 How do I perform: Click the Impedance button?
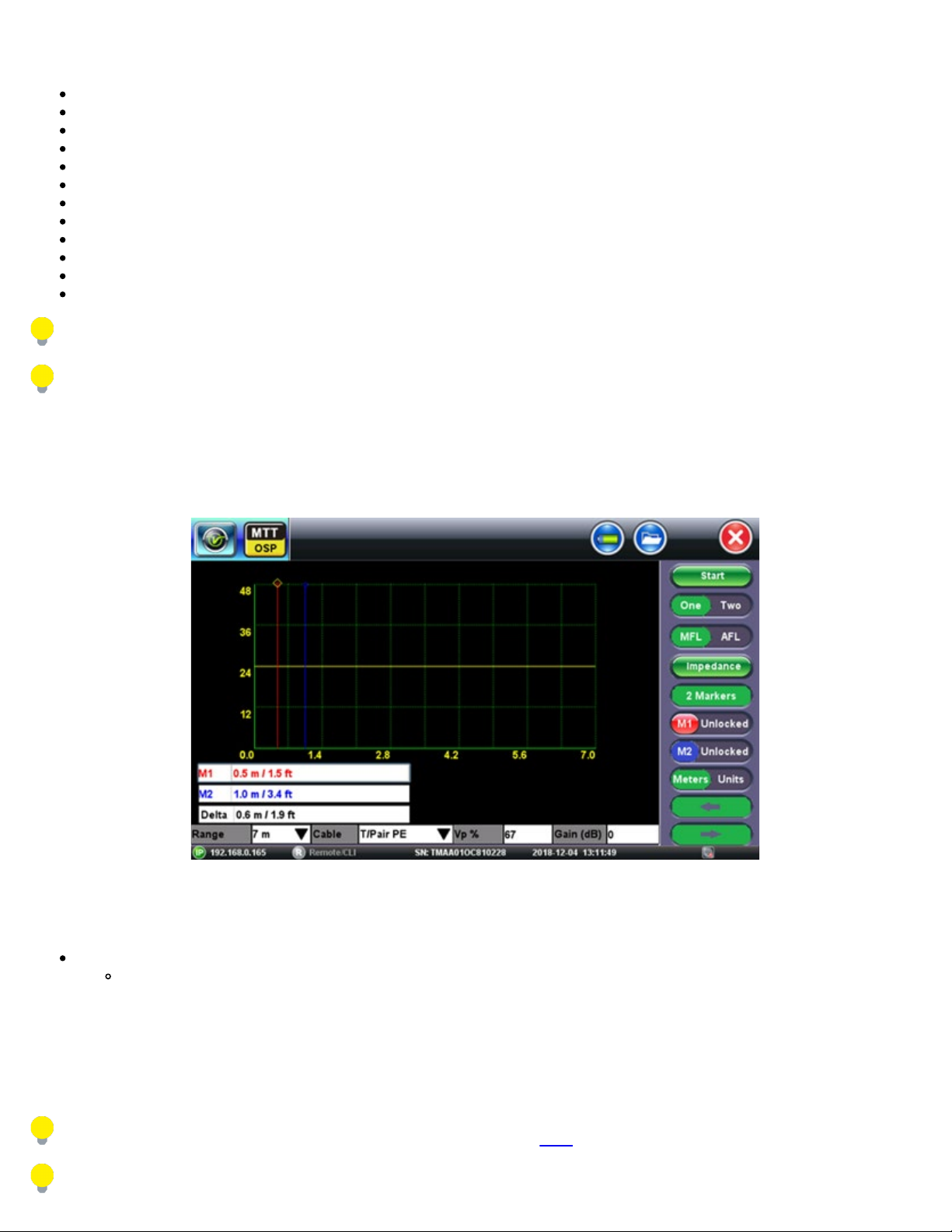(x=711, y=666)
